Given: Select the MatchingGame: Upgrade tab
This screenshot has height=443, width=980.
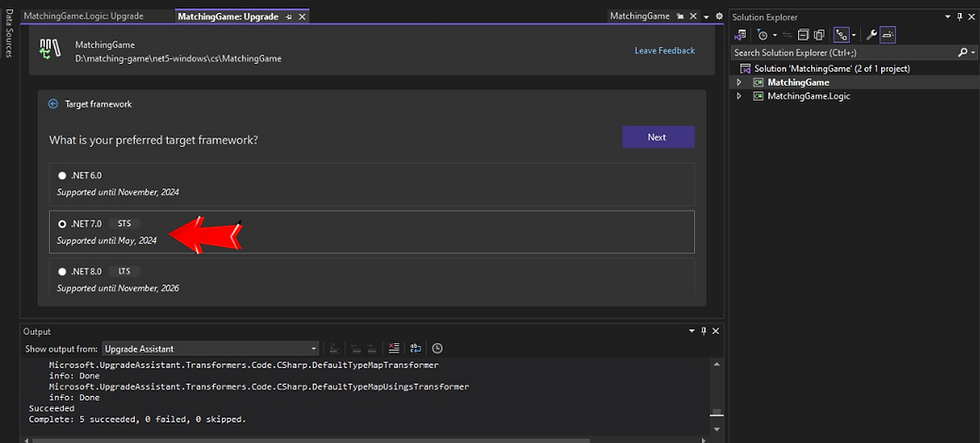Looking at the screenshot, I should pyautogui.click(x=228, y=17).
